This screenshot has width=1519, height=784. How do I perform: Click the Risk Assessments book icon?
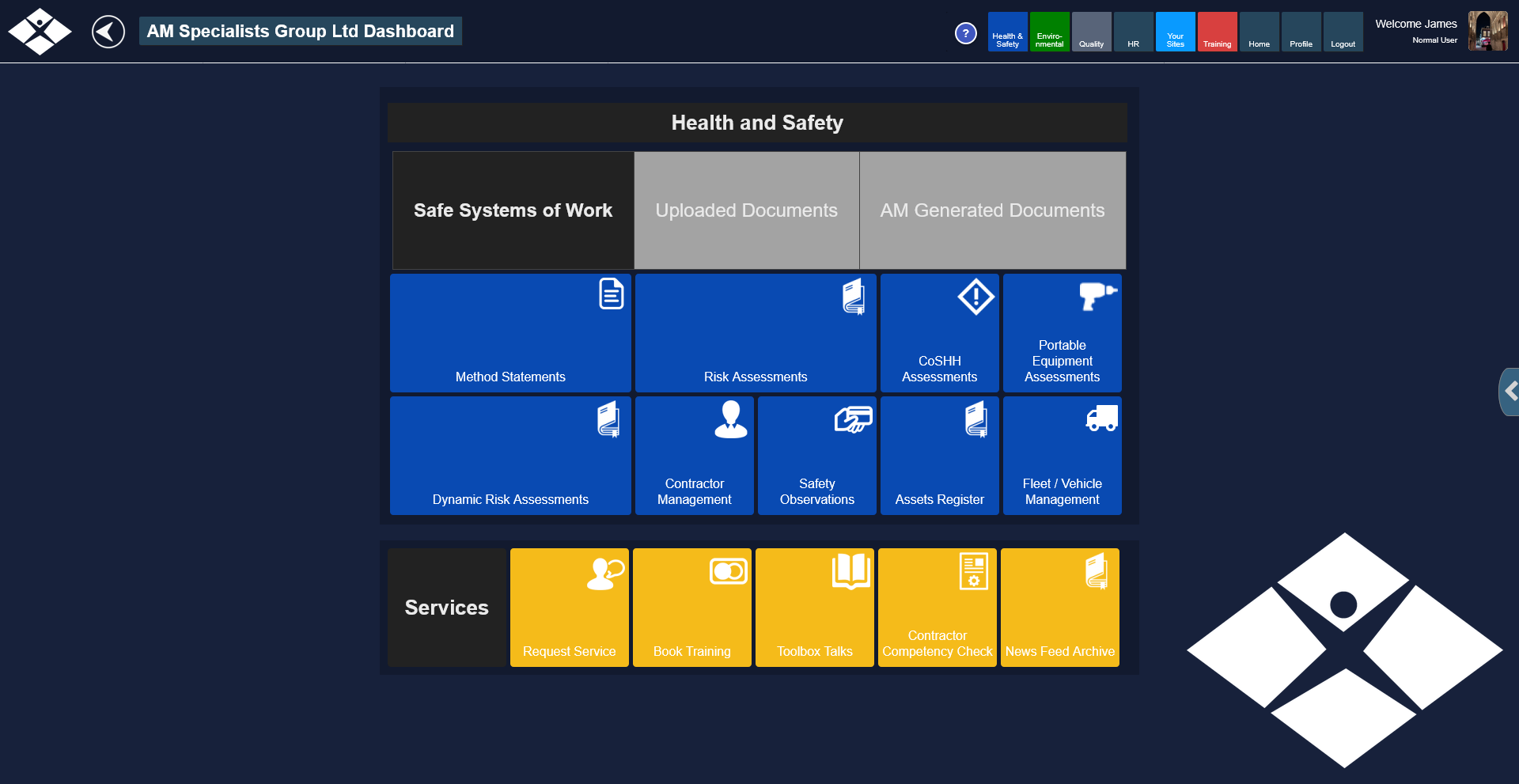(854, 297)
